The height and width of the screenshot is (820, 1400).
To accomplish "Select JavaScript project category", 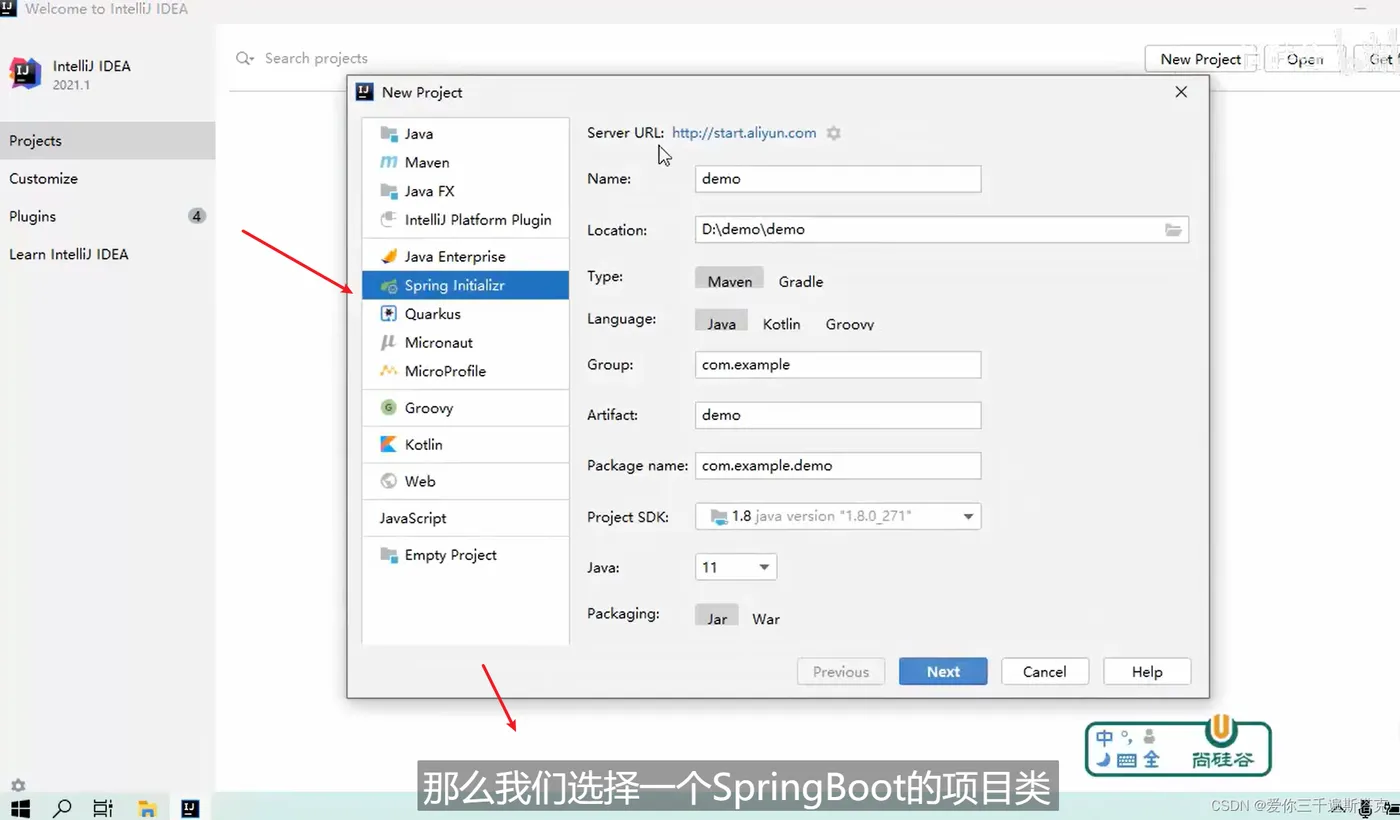I will pos(465,518).
